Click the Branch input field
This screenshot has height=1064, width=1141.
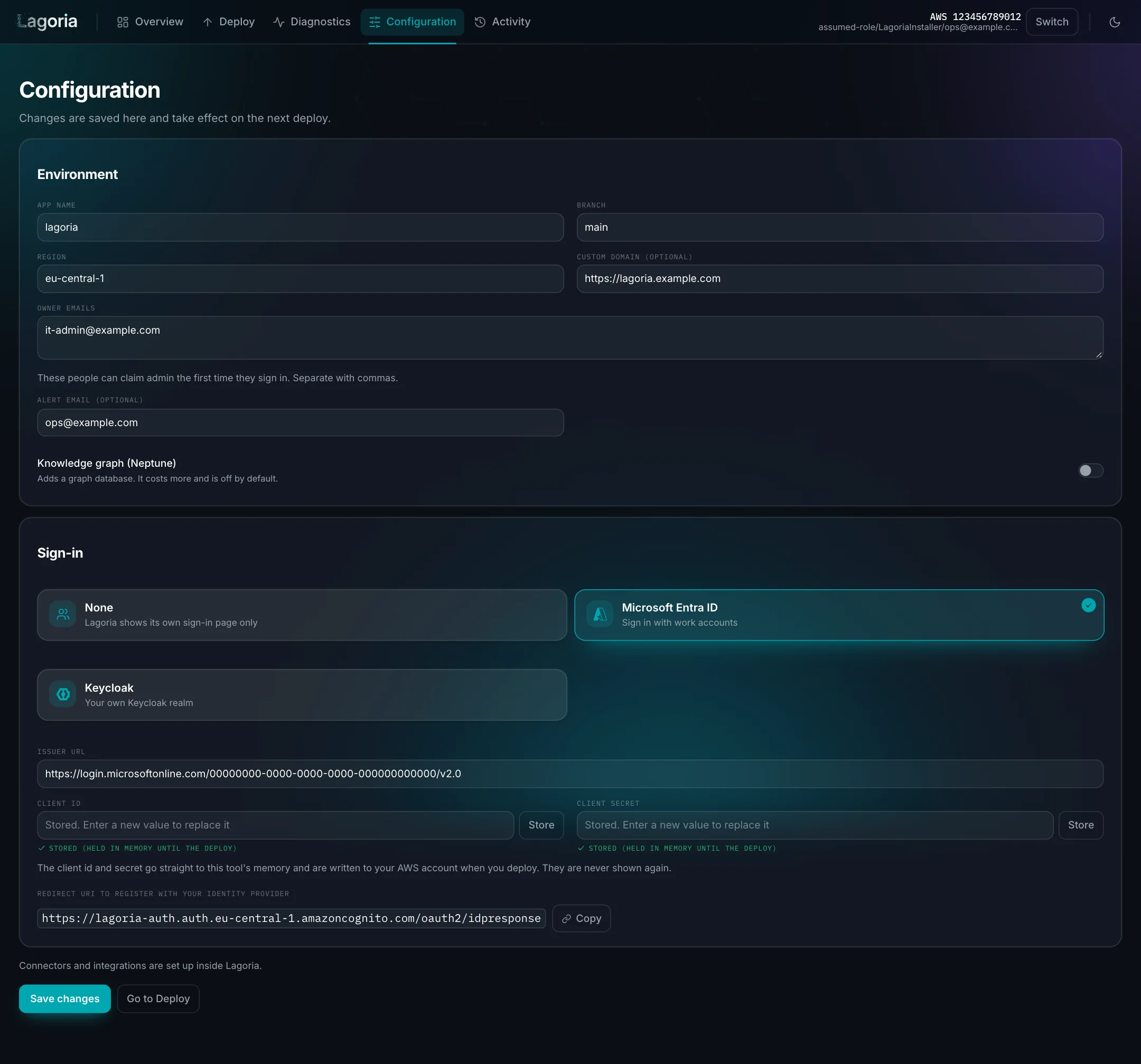840,227
